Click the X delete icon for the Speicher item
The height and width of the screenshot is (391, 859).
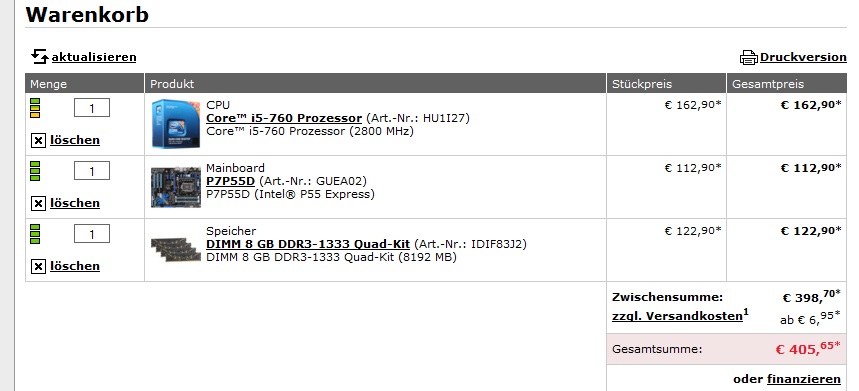(x=38, y=267)
